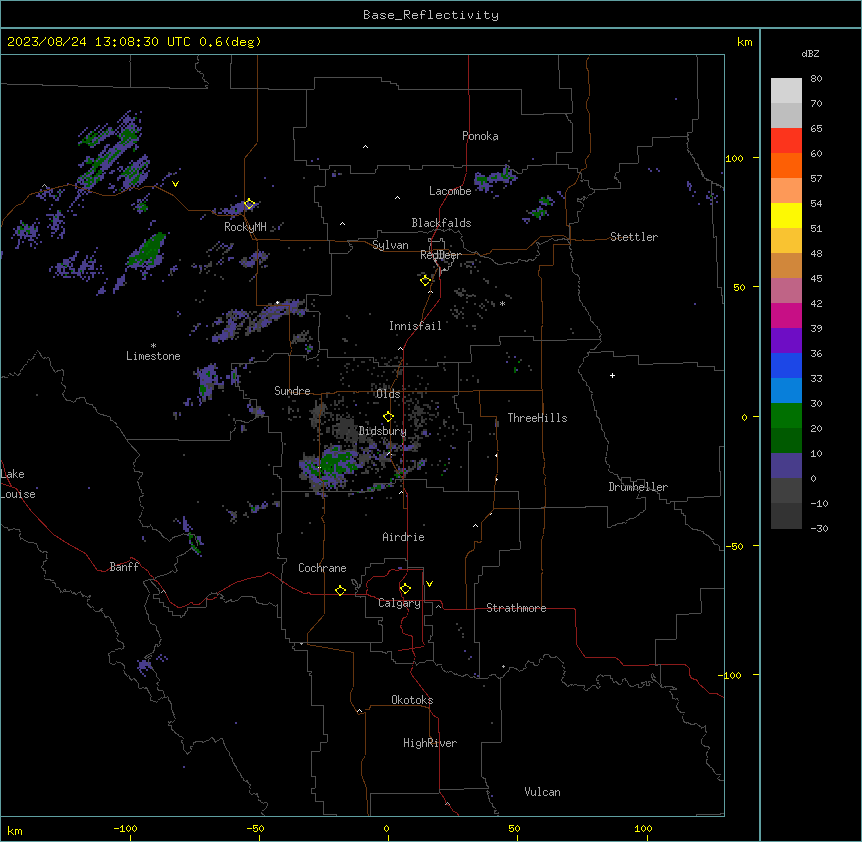Screen dimensions: 862x842
Task: Click the ThreeHills town label
Action: (x=537, y=418)
